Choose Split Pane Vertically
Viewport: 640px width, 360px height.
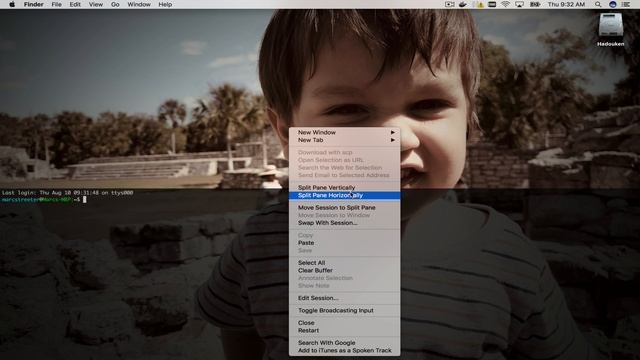click(x=344, y=187)
